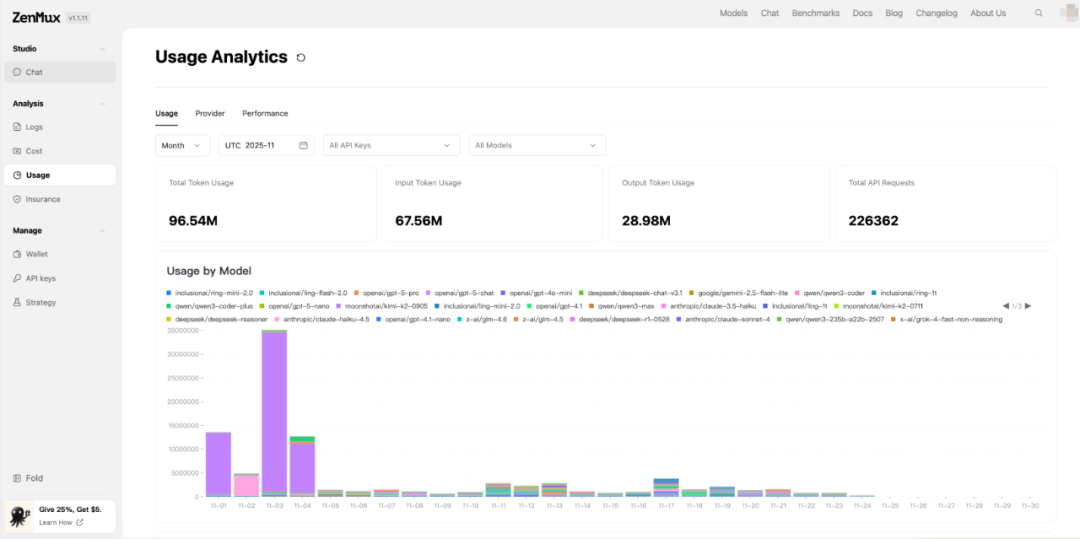Click the Learn How promo link
Viewport: 1080px width, 539px height.
(x=61, y=522)
